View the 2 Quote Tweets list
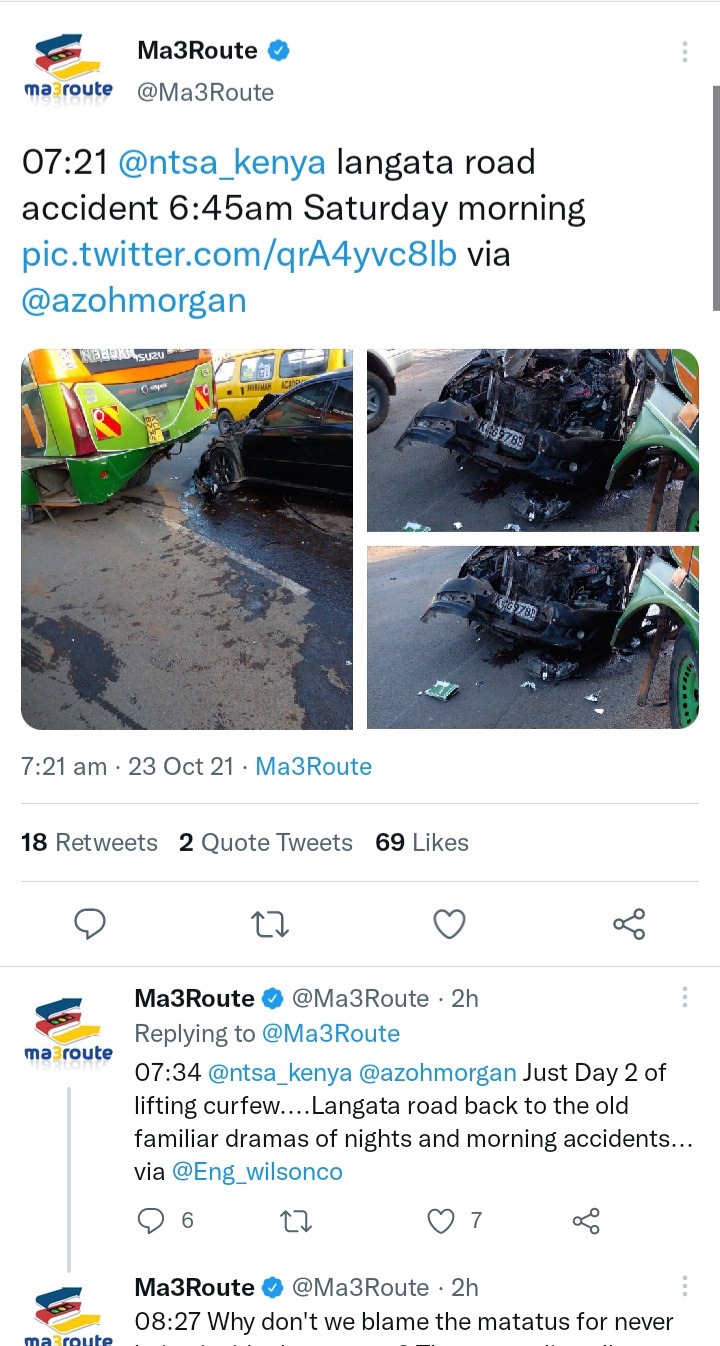 point(266,843)
